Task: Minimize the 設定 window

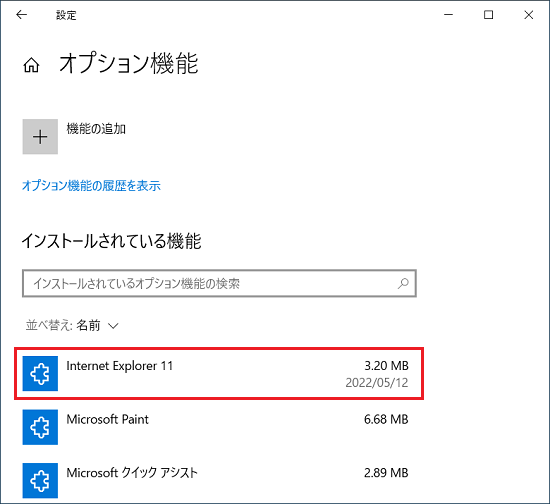Action: tap(449, 15)
